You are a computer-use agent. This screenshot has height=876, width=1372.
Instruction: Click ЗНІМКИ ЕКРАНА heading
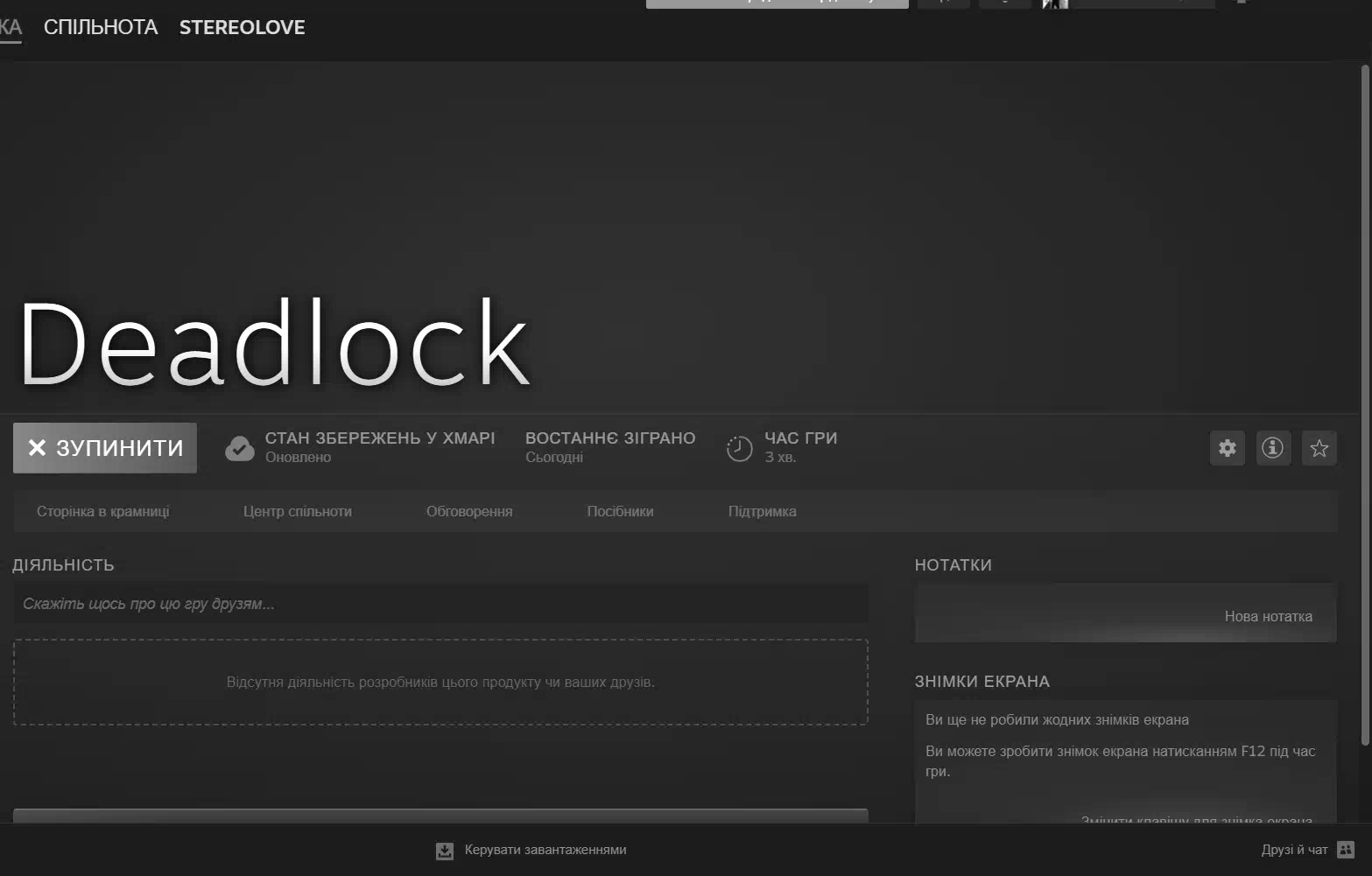[x=982, y=682]
